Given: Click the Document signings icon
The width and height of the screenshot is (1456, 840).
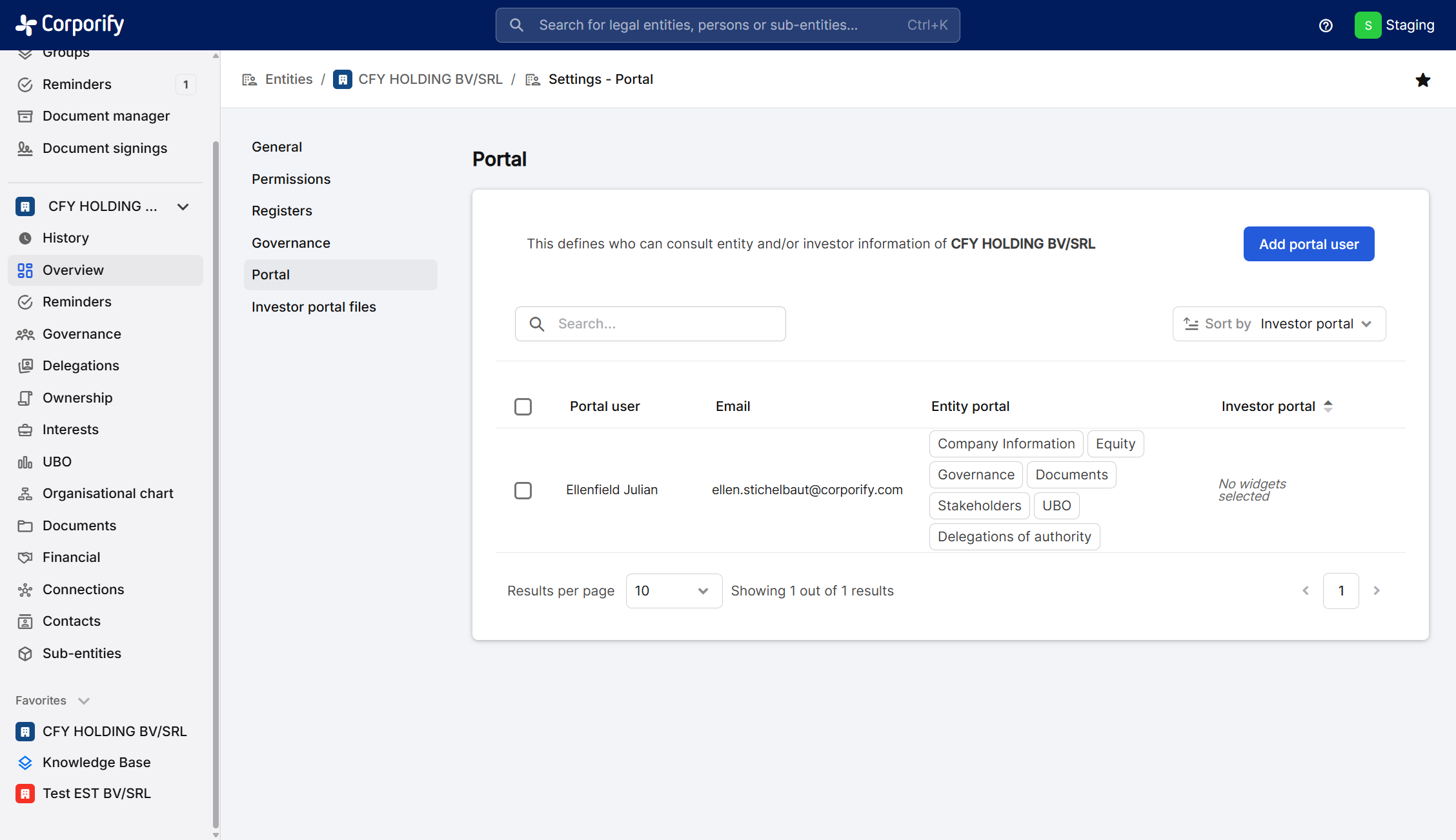Looking at the screenshot, I should 25,148.
